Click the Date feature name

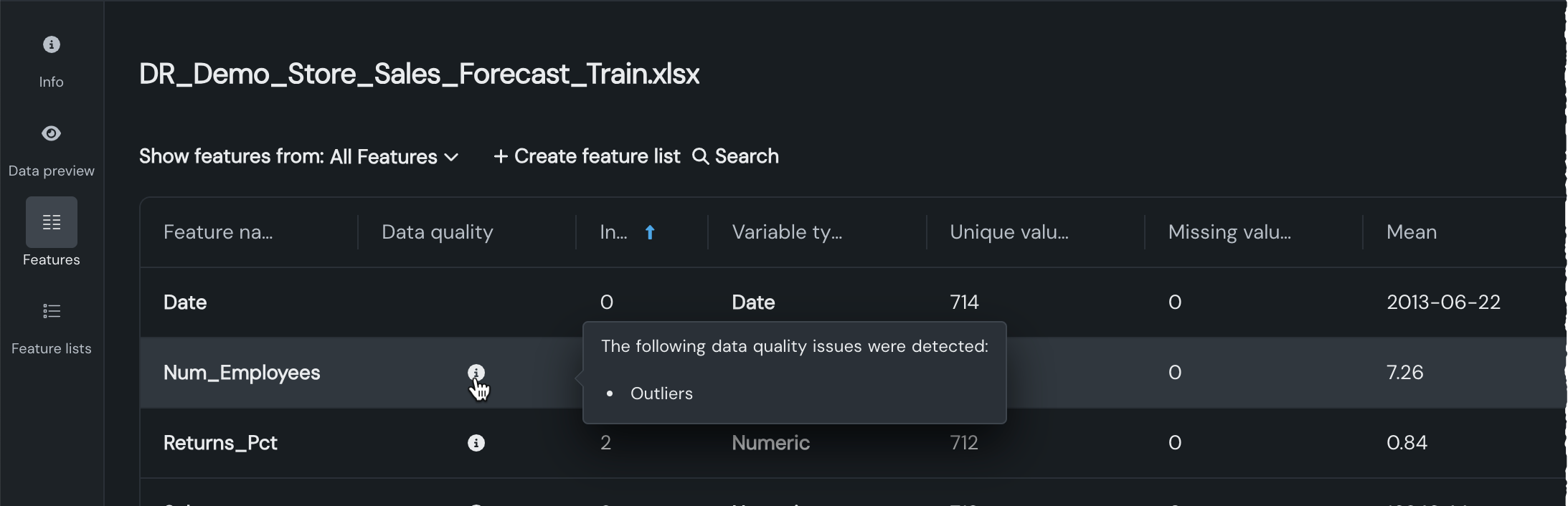pyautogui.click(x=185, y=302)
